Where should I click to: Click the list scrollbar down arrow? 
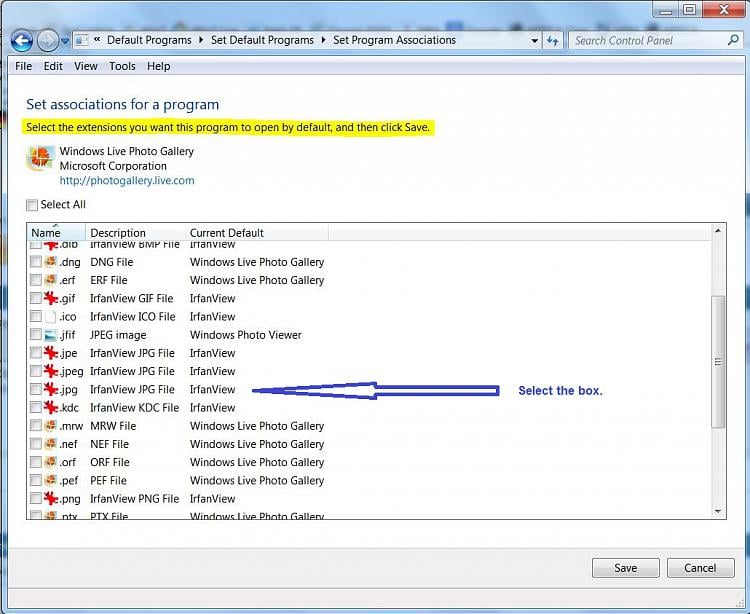tap(717, 511)
